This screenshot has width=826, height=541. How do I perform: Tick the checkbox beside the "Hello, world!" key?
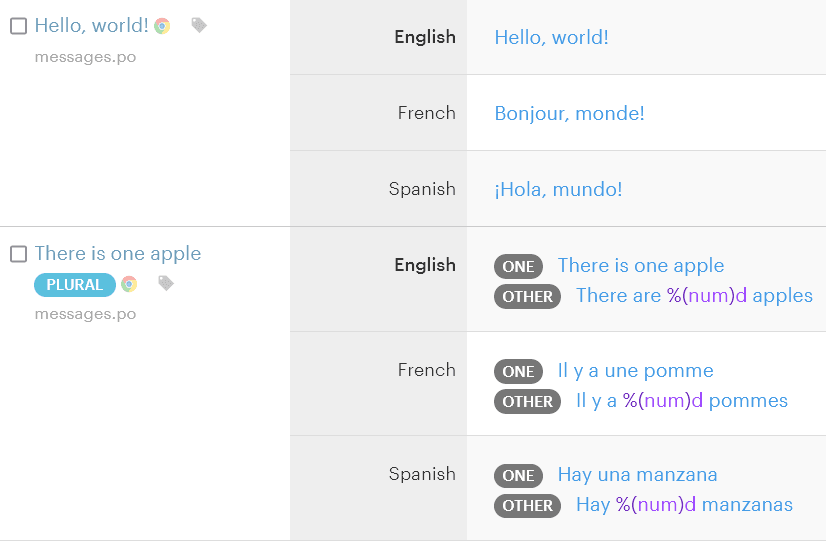[18, 26]
